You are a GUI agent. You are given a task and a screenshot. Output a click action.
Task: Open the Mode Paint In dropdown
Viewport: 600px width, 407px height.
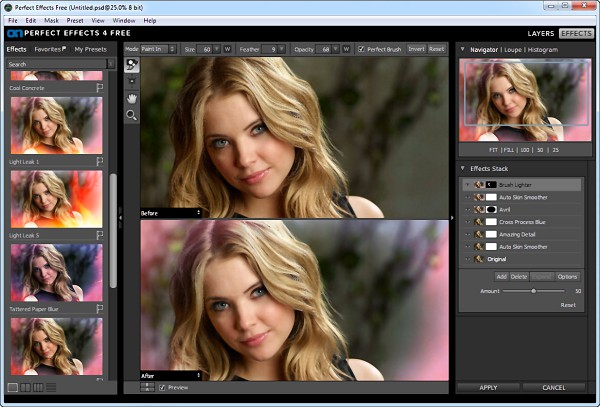(158, 49)
